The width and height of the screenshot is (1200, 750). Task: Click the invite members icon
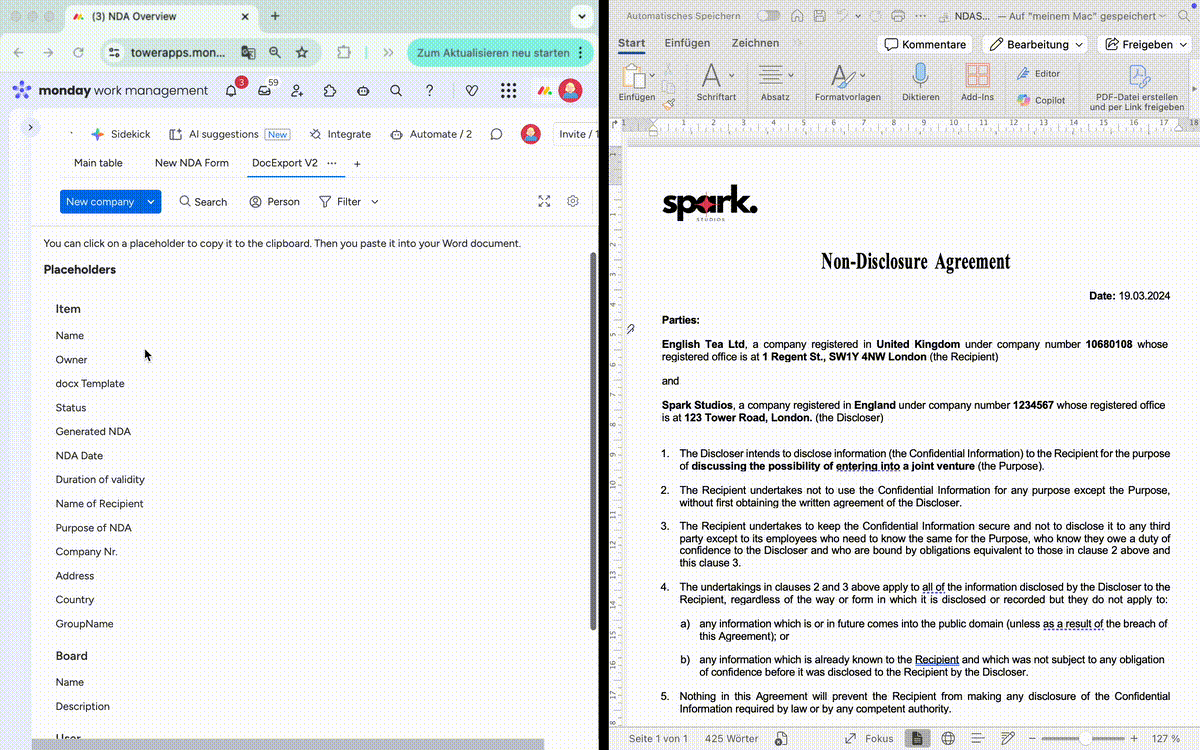(297, 91)
